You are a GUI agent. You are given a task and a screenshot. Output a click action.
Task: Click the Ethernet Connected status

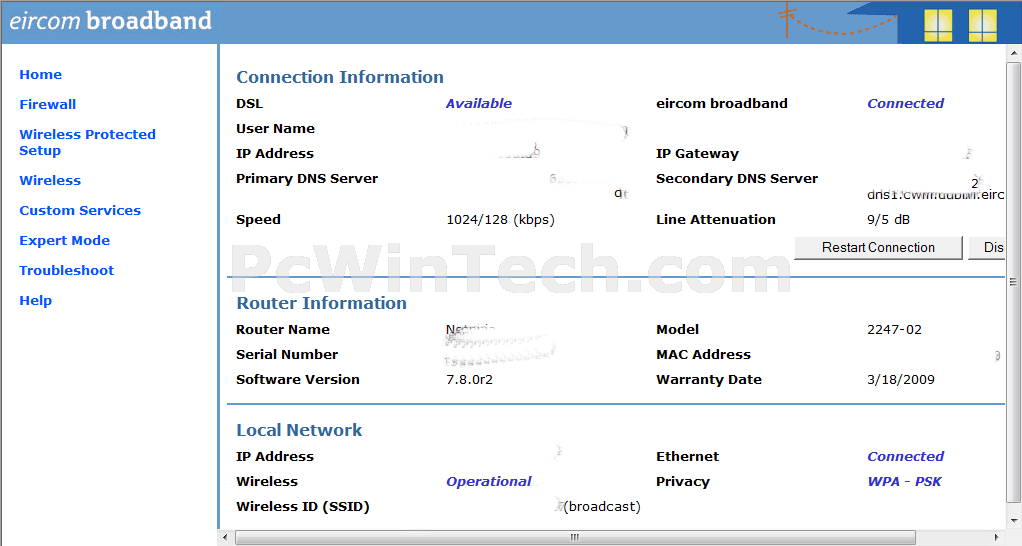pos(905,457)
